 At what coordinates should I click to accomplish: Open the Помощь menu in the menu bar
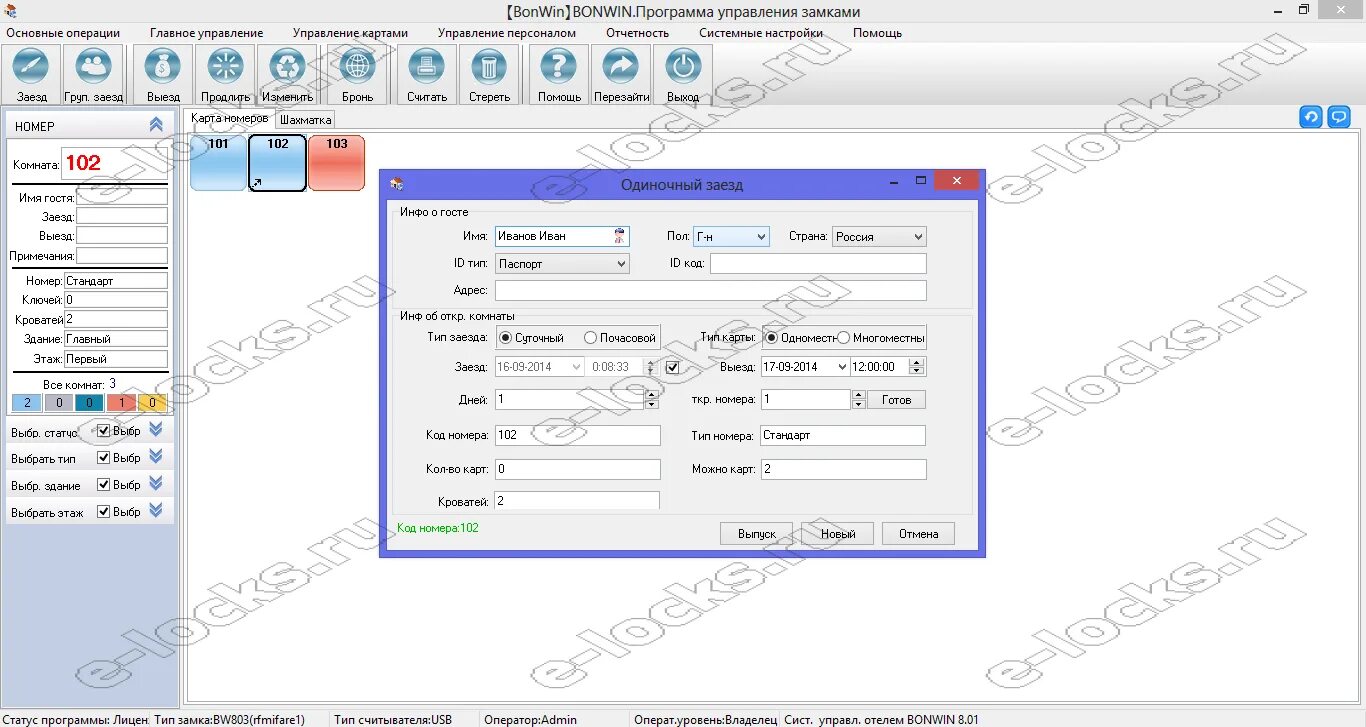coord(877,33)
